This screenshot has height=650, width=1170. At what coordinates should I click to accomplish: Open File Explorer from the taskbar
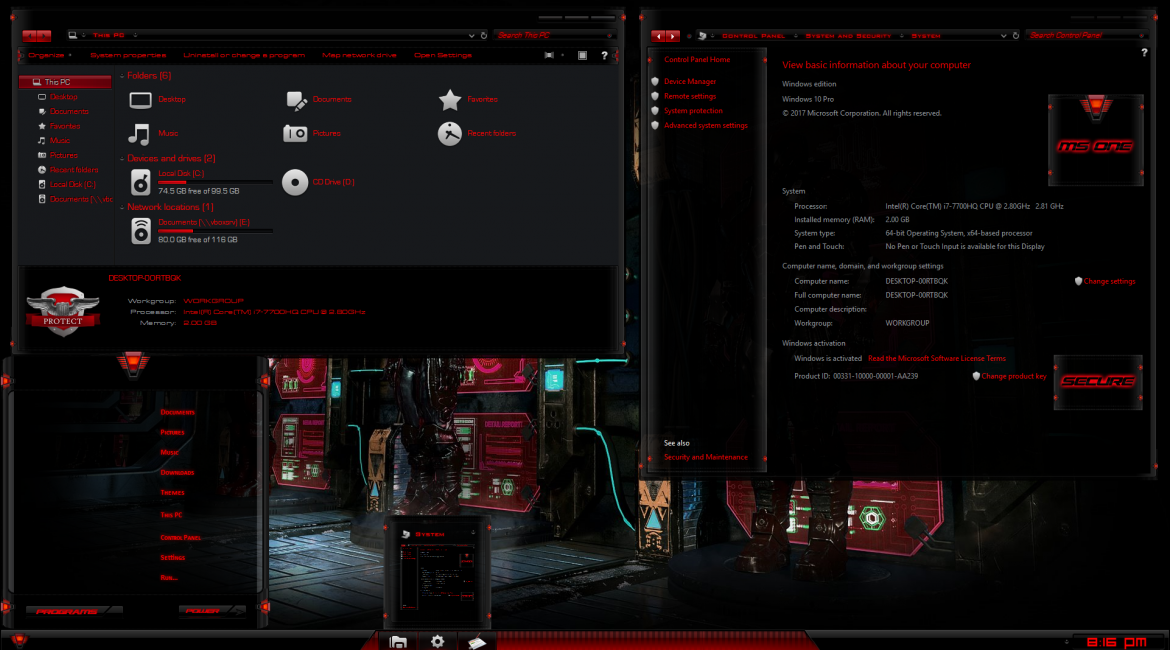point(398,641)
